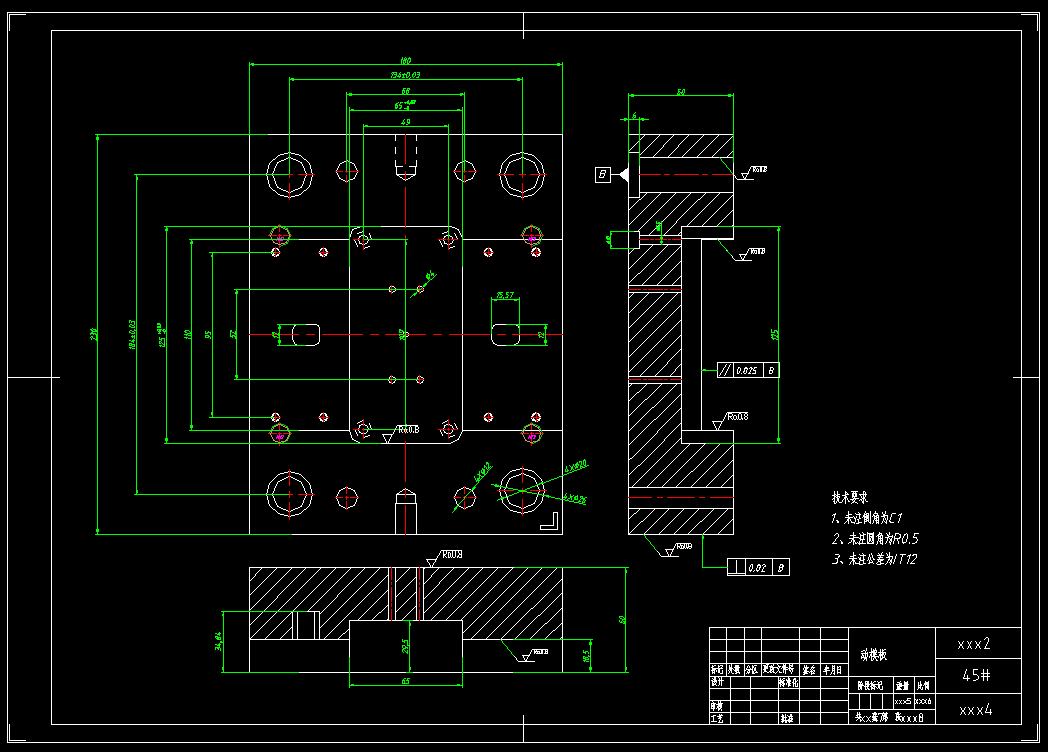Click the 标准化 cell in title block

point(789,682)
